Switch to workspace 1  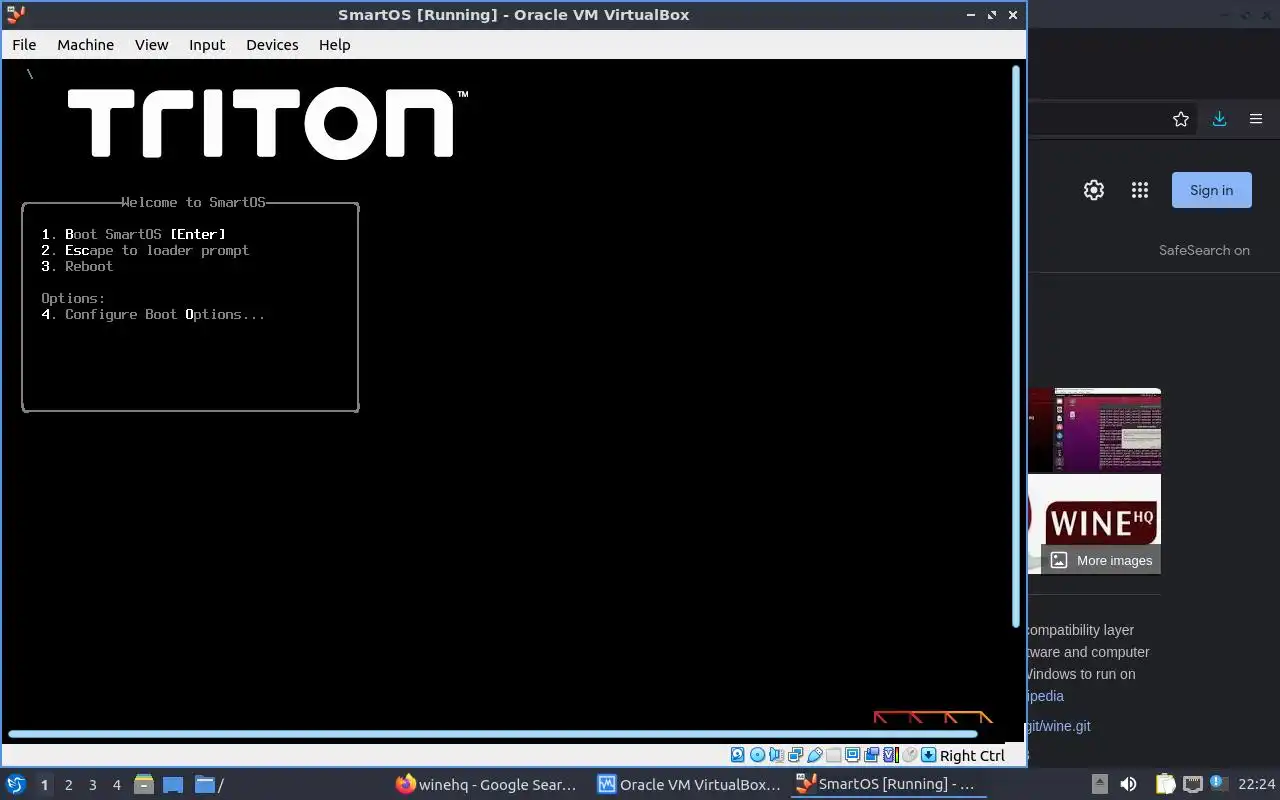click(44, 785)
